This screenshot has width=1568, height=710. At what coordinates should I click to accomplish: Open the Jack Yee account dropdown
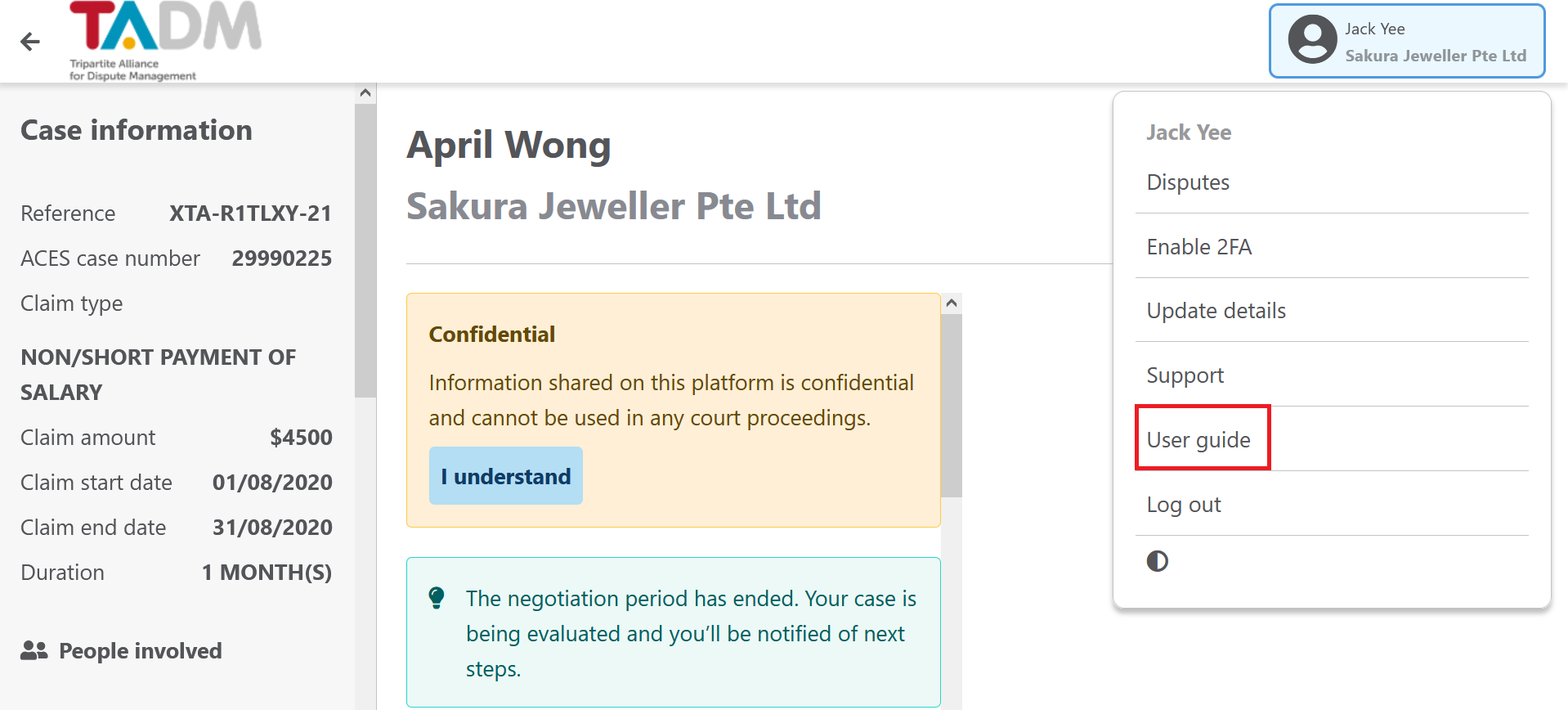(x=1406, y=41)
